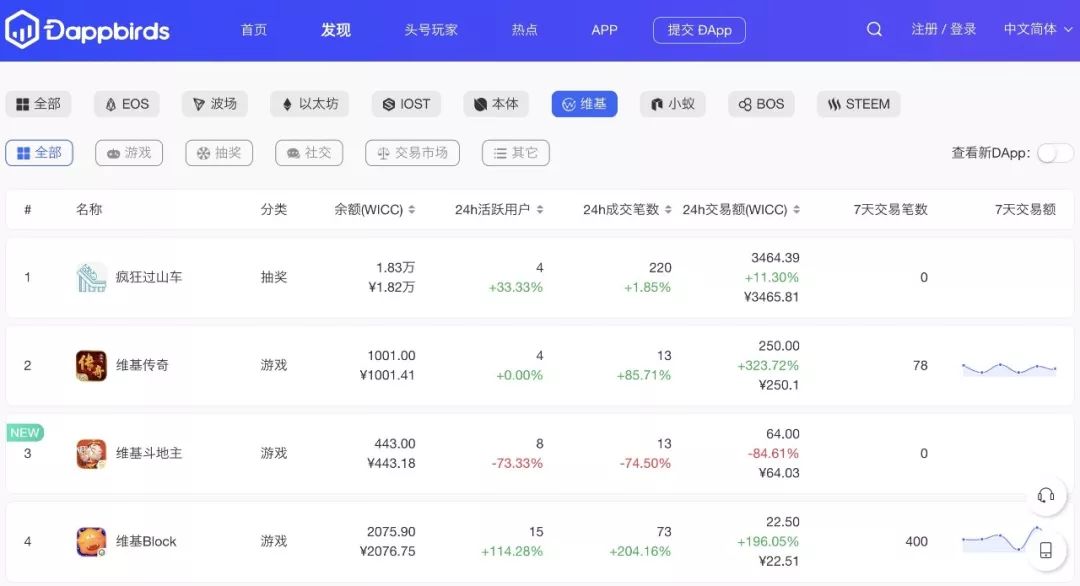This screenshot has width=1080, height=586.
Task: Open APP navigation item
Action: [604, 30]
